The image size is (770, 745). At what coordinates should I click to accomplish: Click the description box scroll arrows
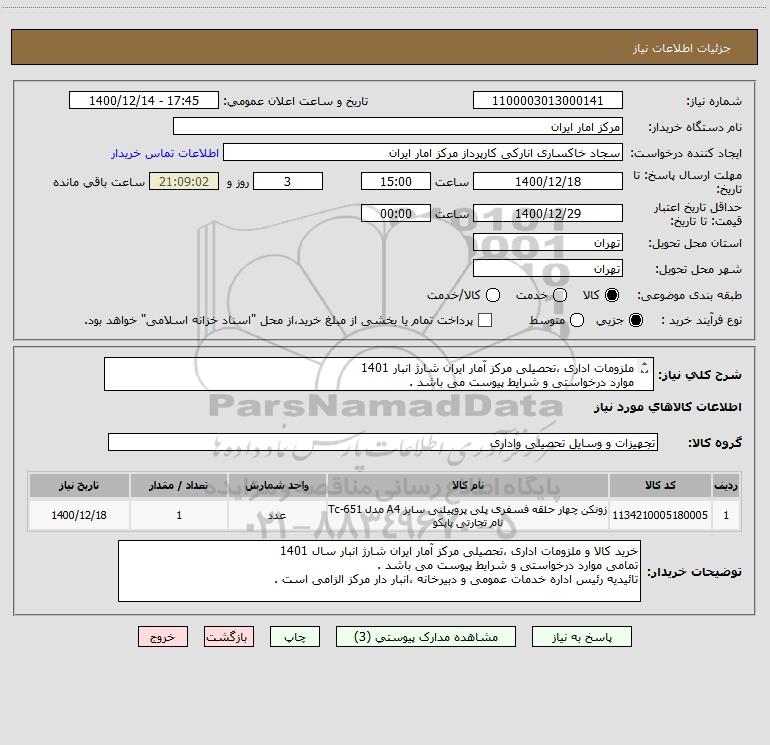tap(644, 367)
